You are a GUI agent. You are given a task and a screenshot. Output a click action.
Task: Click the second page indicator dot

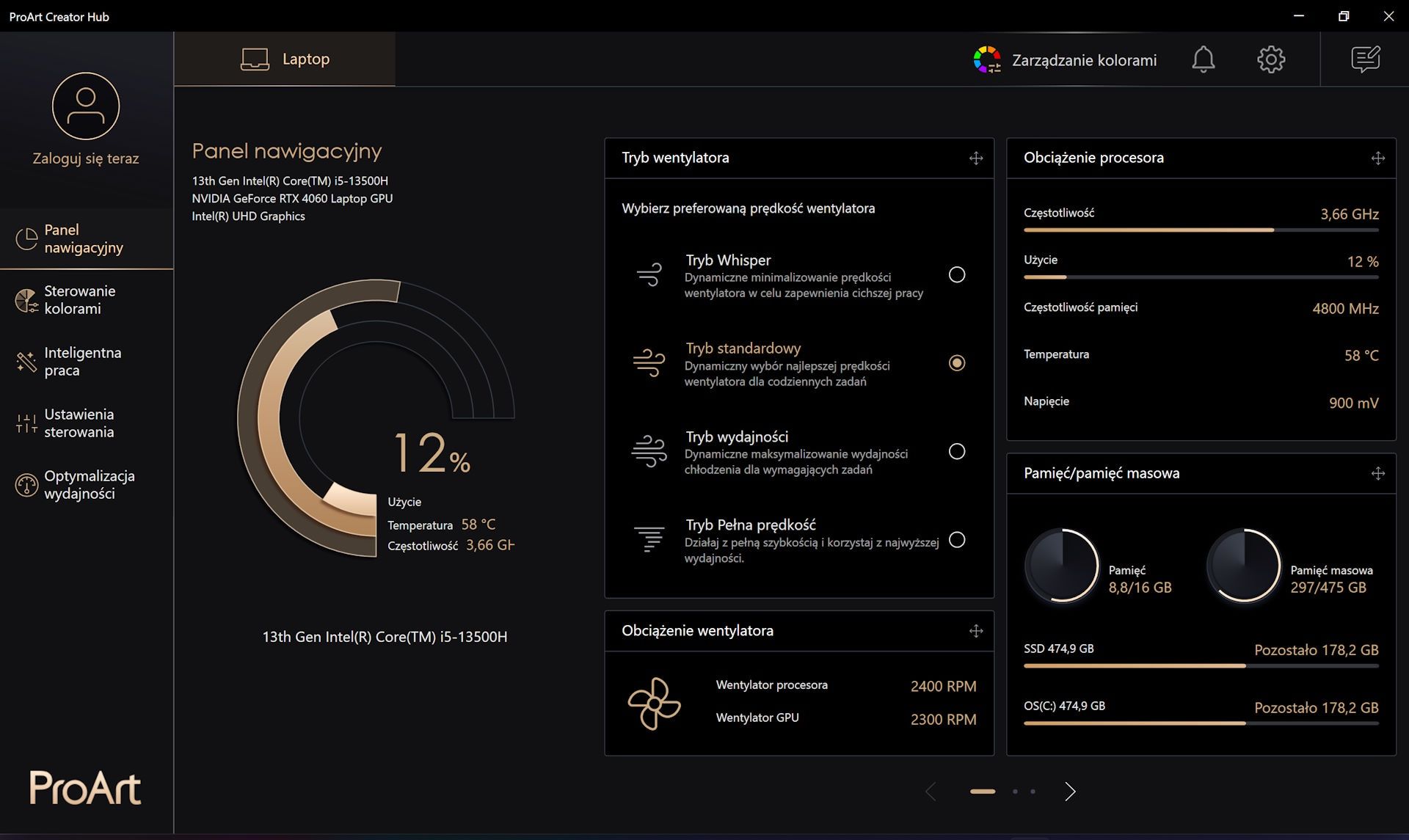(x=1015, y=792)
